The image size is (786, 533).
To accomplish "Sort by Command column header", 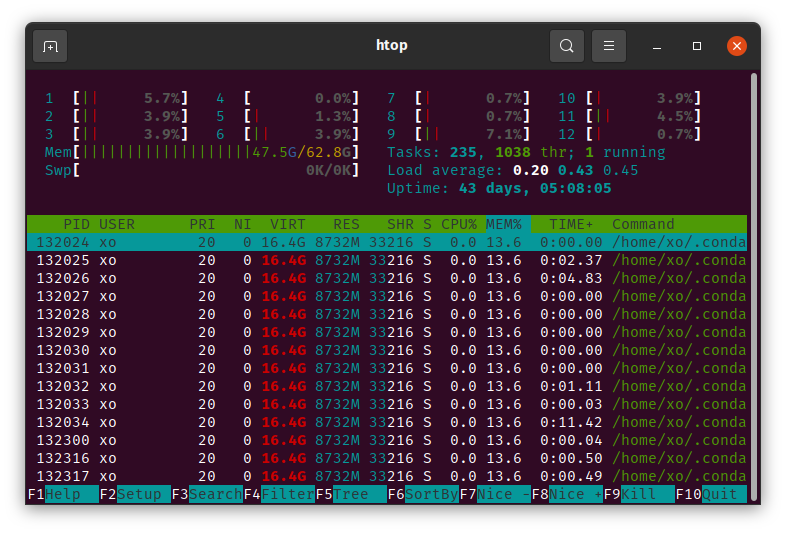I will (x=643, y=224).
